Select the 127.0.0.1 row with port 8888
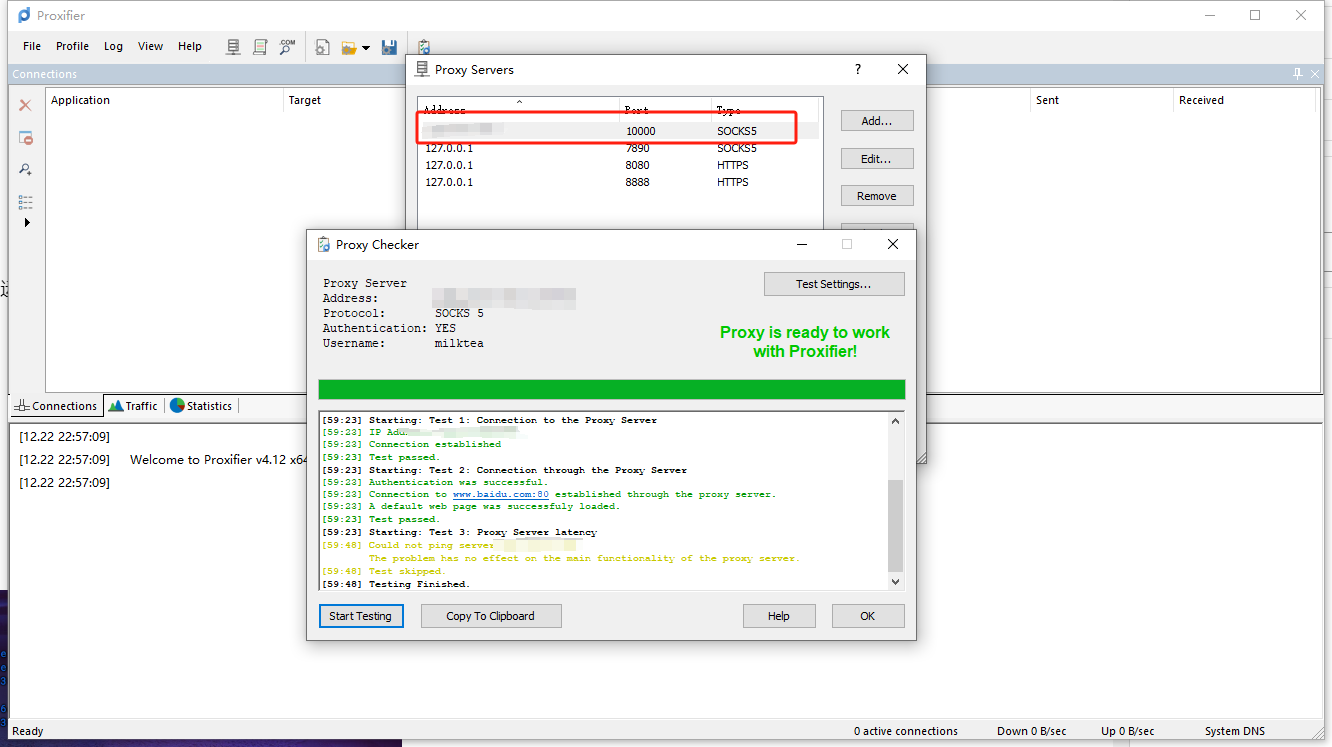Screen dimensions: 1332x747 pos(619,182)
